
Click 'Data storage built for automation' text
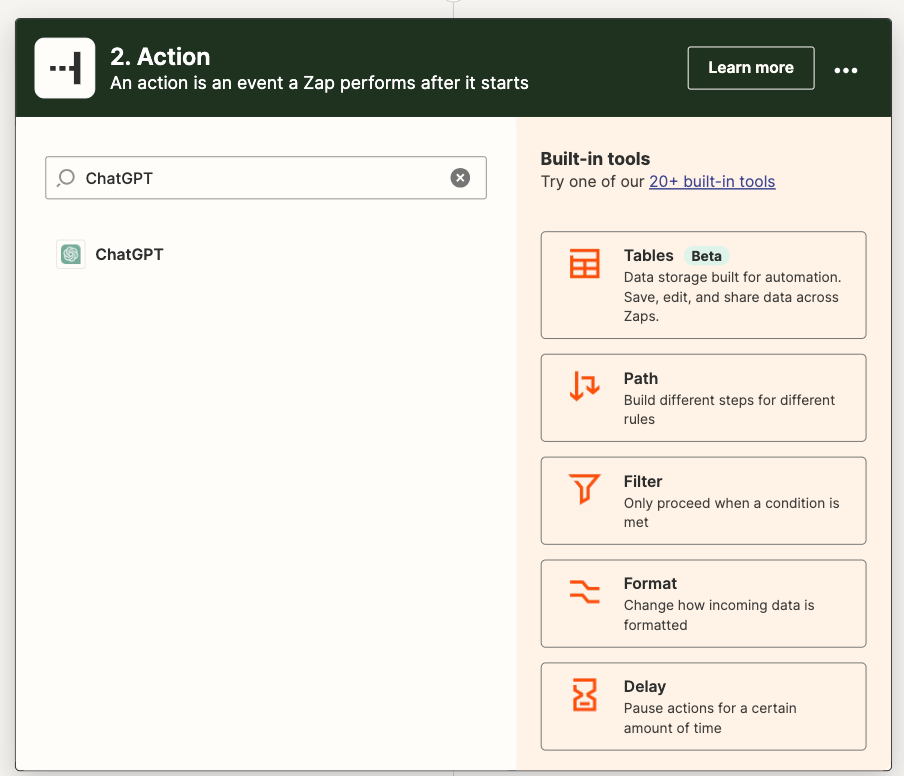coord(732,296)
